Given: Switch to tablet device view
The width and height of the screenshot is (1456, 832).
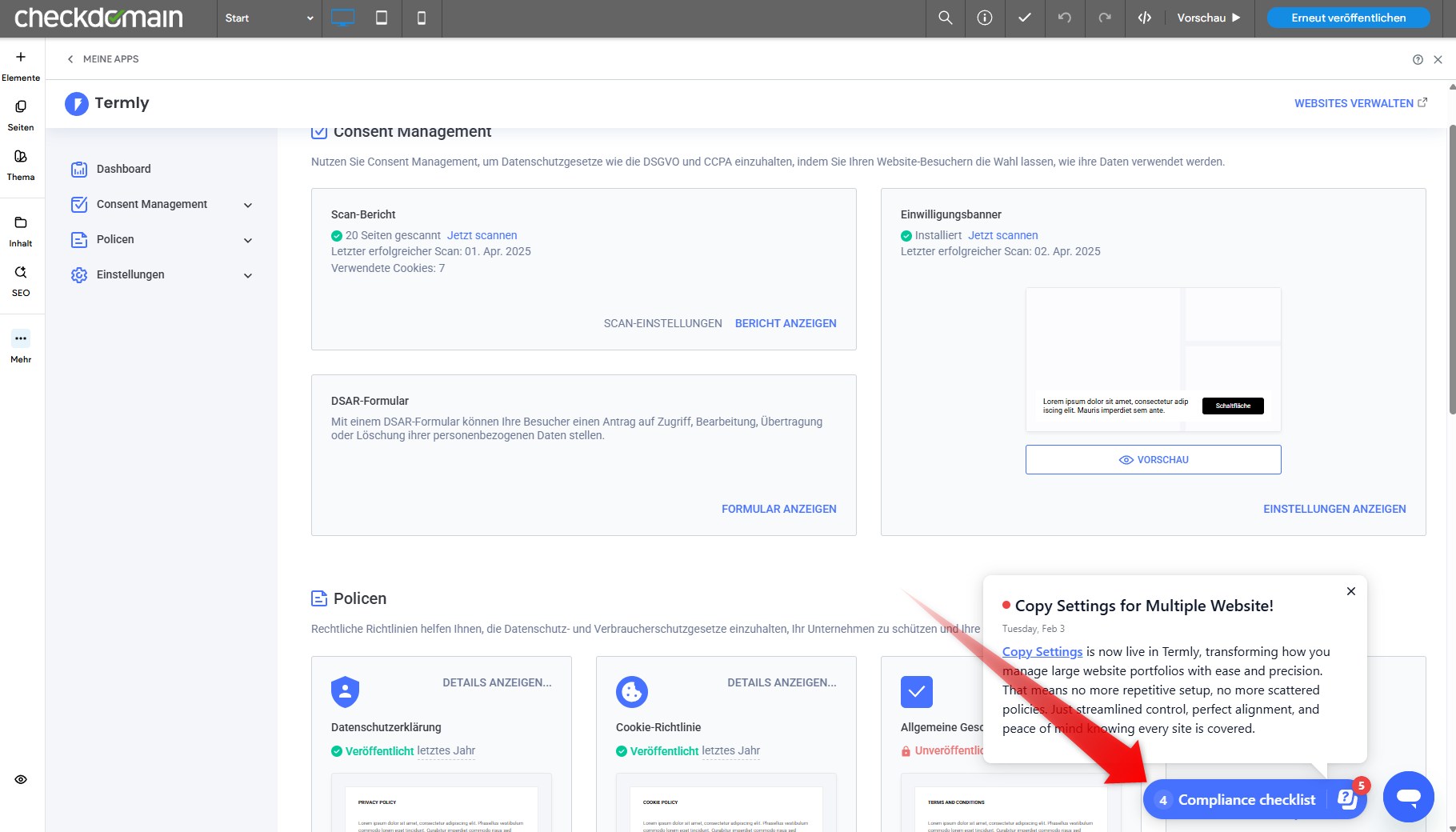Looking at the screenshot, I should (x=382, y=18).
